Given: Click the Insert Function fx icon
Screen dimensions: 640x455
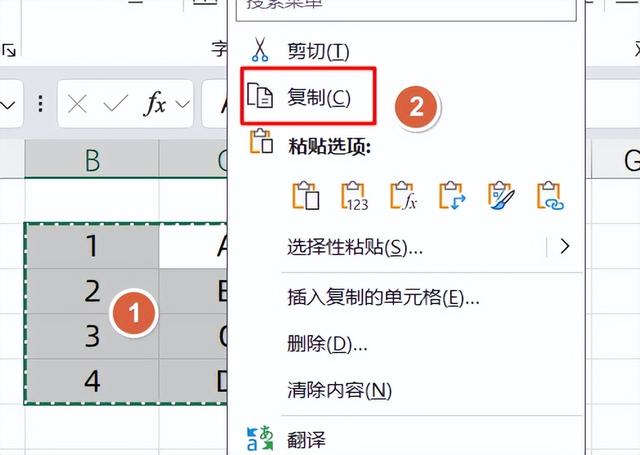Looking at the screenshot, I should pyautogui.click(x=154, y=104).
